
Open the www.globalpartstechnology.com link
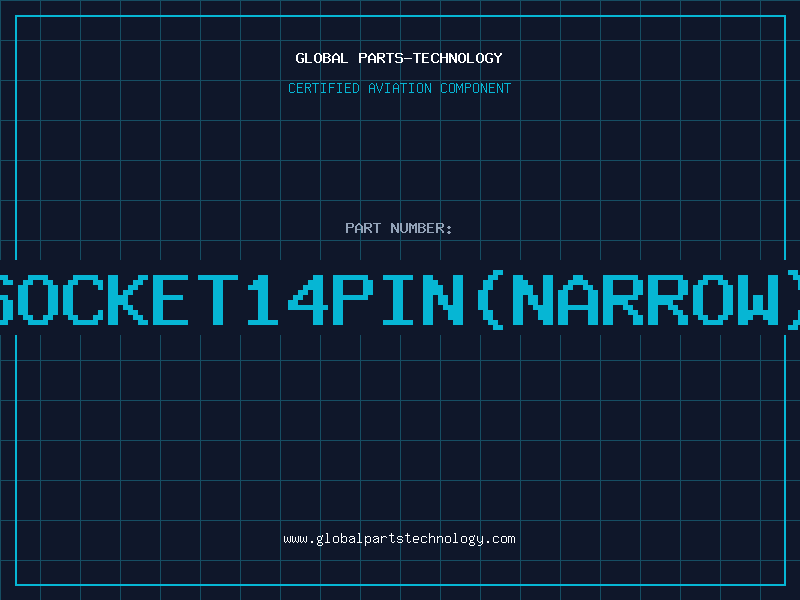399,539
